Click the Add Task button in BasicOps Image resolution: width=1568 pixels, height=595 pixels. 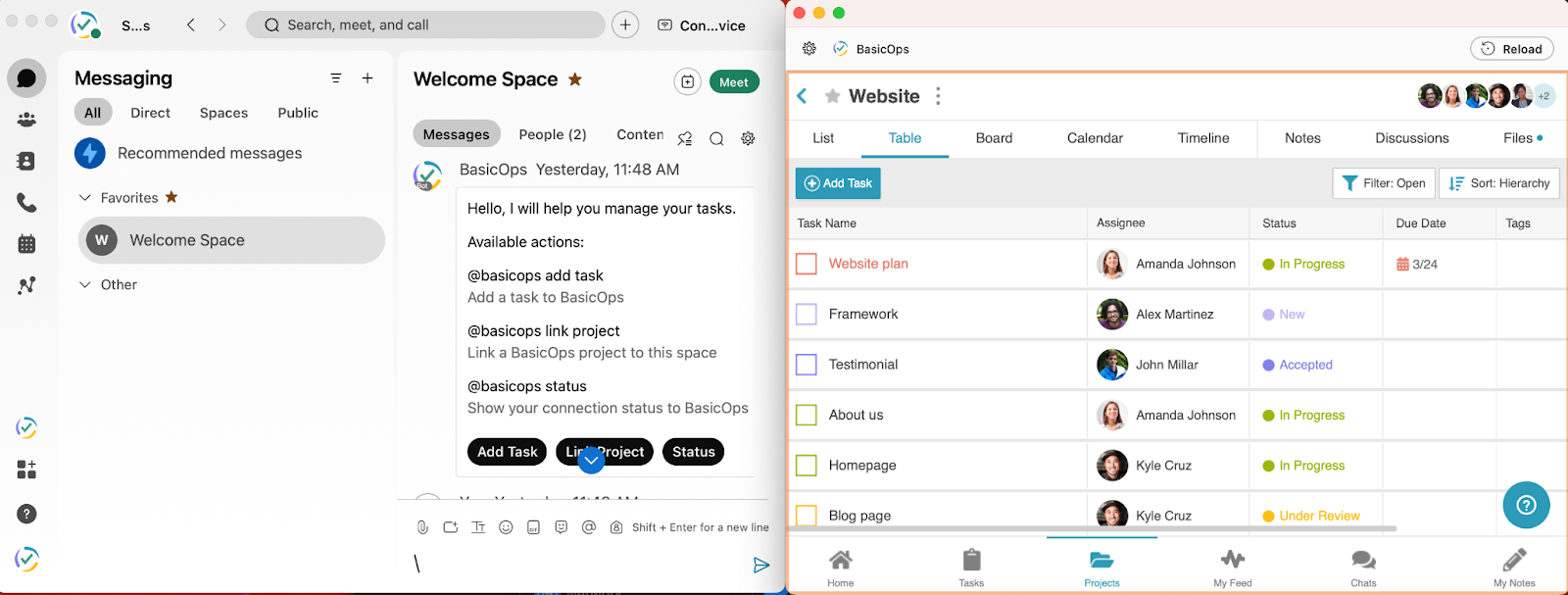838,183
